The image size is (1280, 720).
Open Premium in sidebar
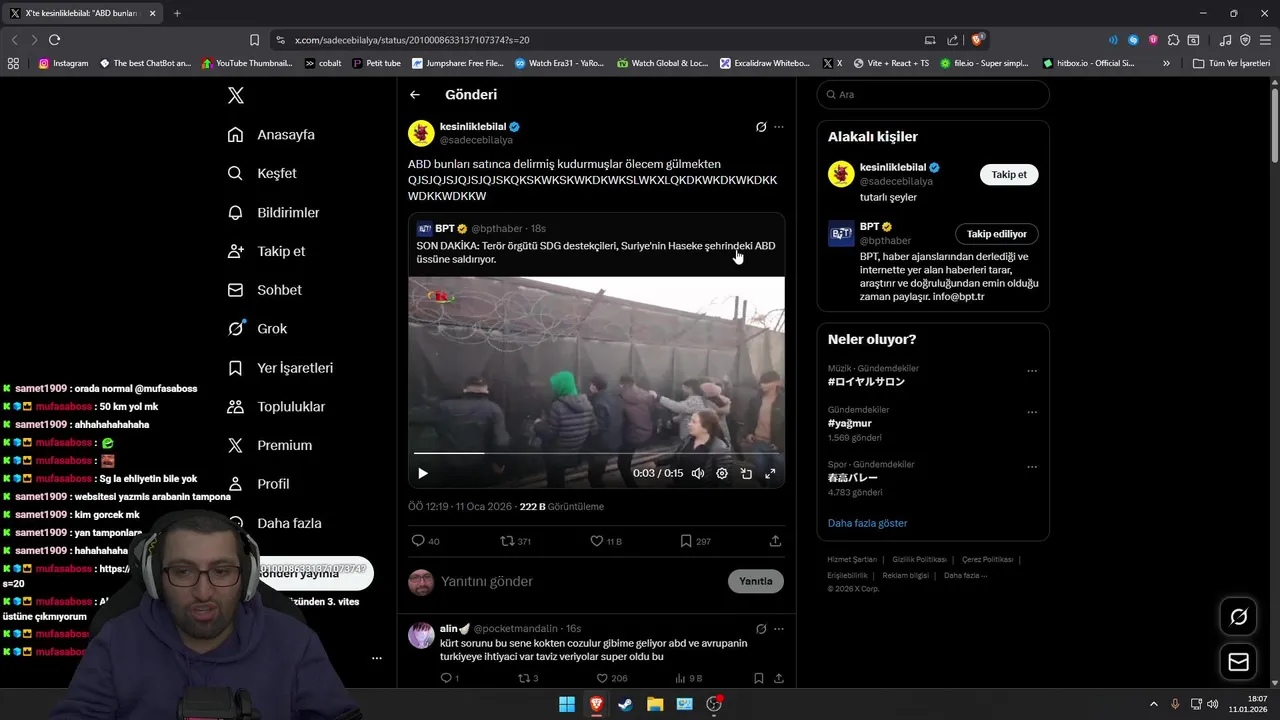coord(269,445)
